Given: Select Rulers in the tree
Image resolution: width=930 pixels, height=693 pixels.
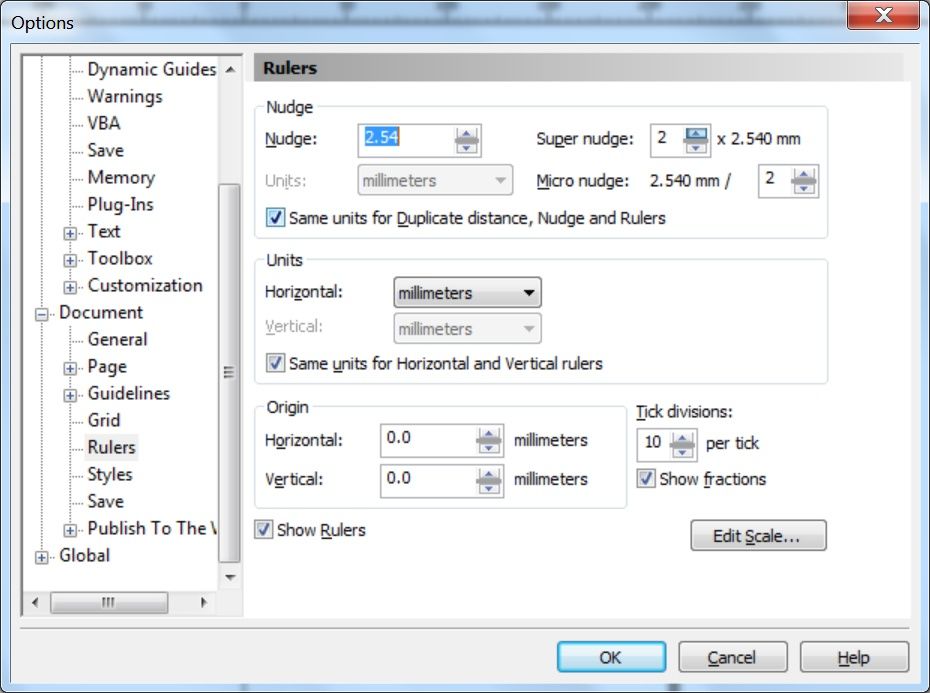Looking at the screenshot, I should tap(112, 447).
